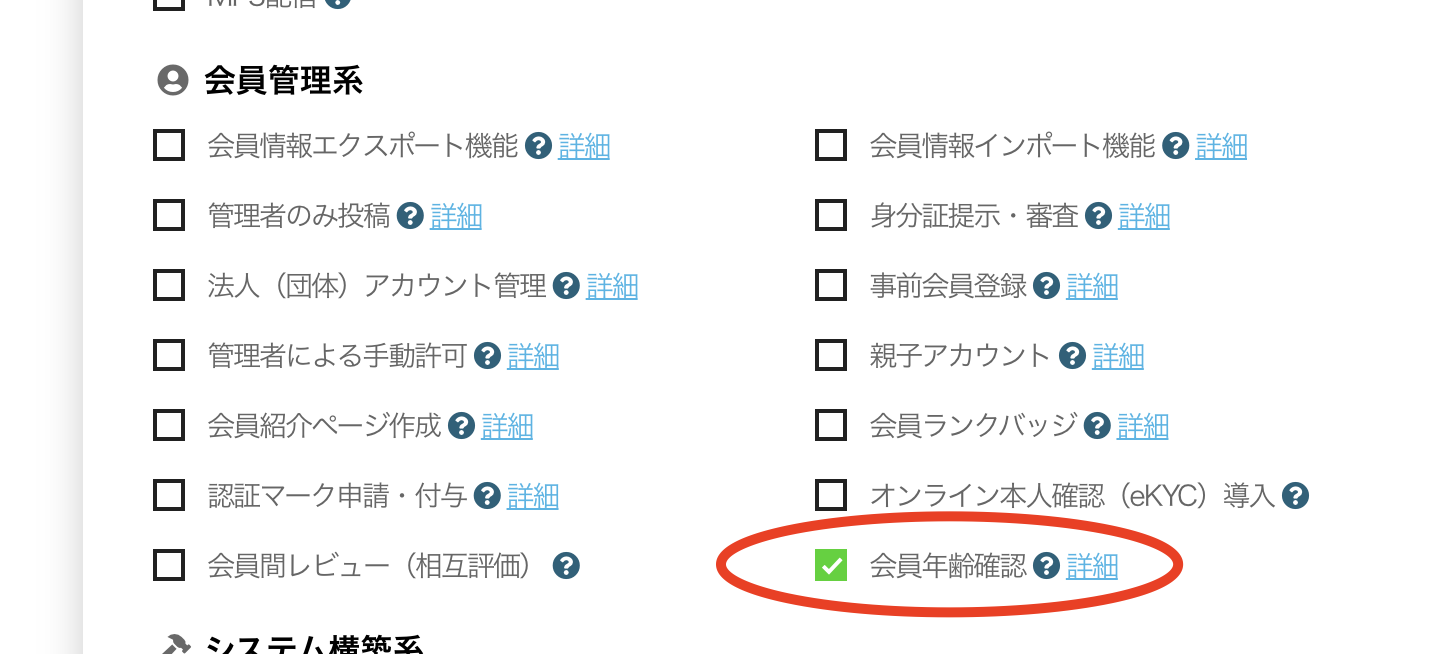Open help icon for MP3配信
Viewport: 1438px width, 654px height.
(337, 2)
